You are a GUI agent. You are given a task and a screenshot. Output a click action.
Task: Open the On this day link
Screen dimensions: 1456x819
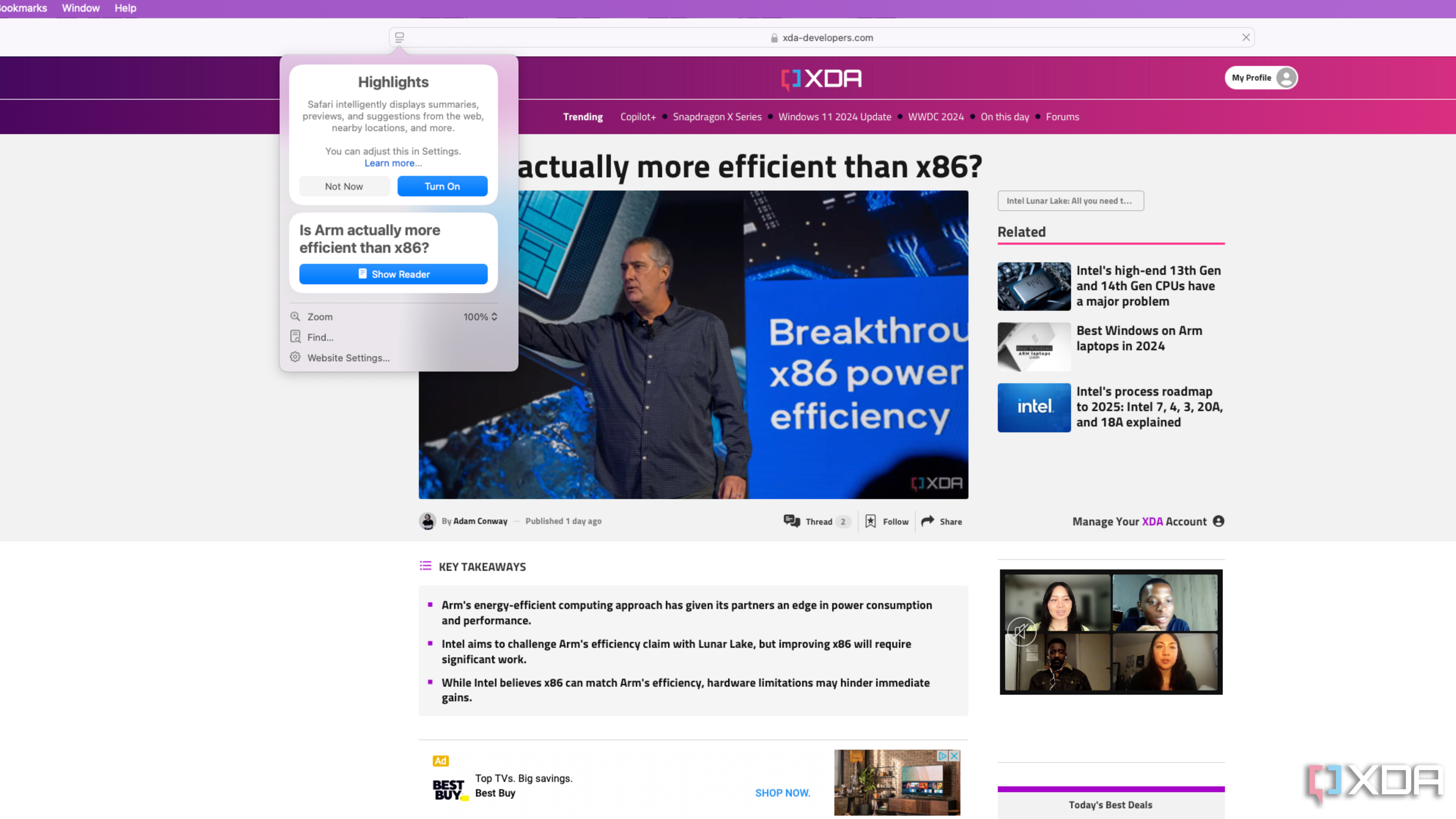point(1005,117)
